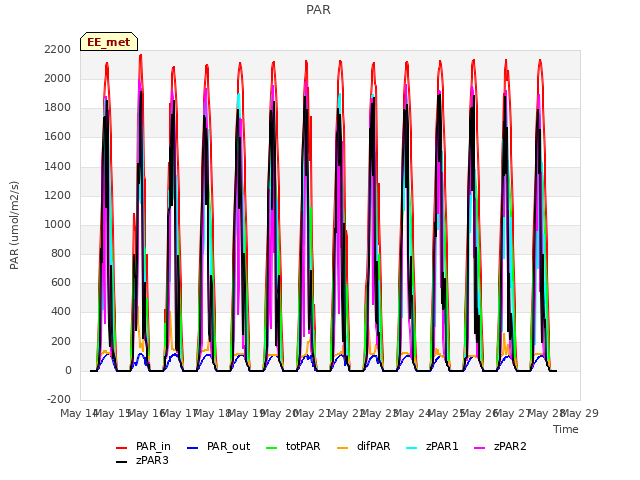Select the PAR_in legend label
640x480 pixels.
(x=153, y=447)
